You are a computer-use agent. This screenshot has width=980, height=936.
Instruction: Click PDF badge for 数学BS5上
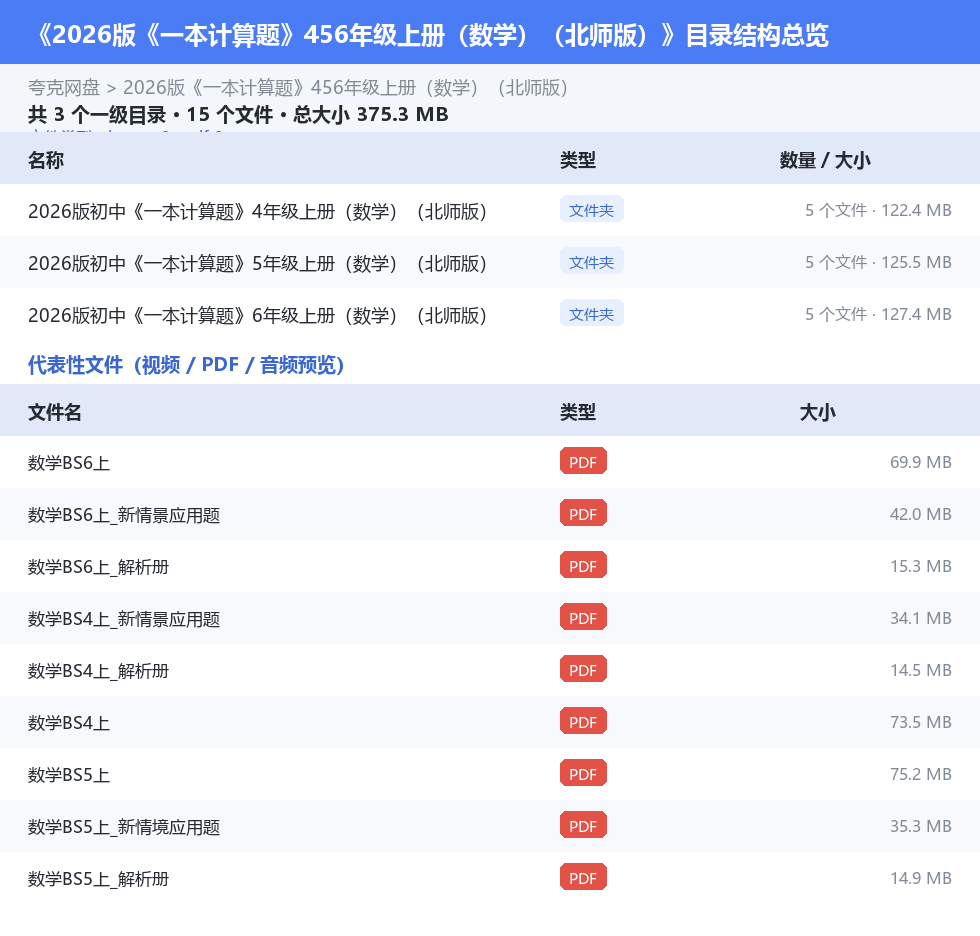(x=583, y=772)
